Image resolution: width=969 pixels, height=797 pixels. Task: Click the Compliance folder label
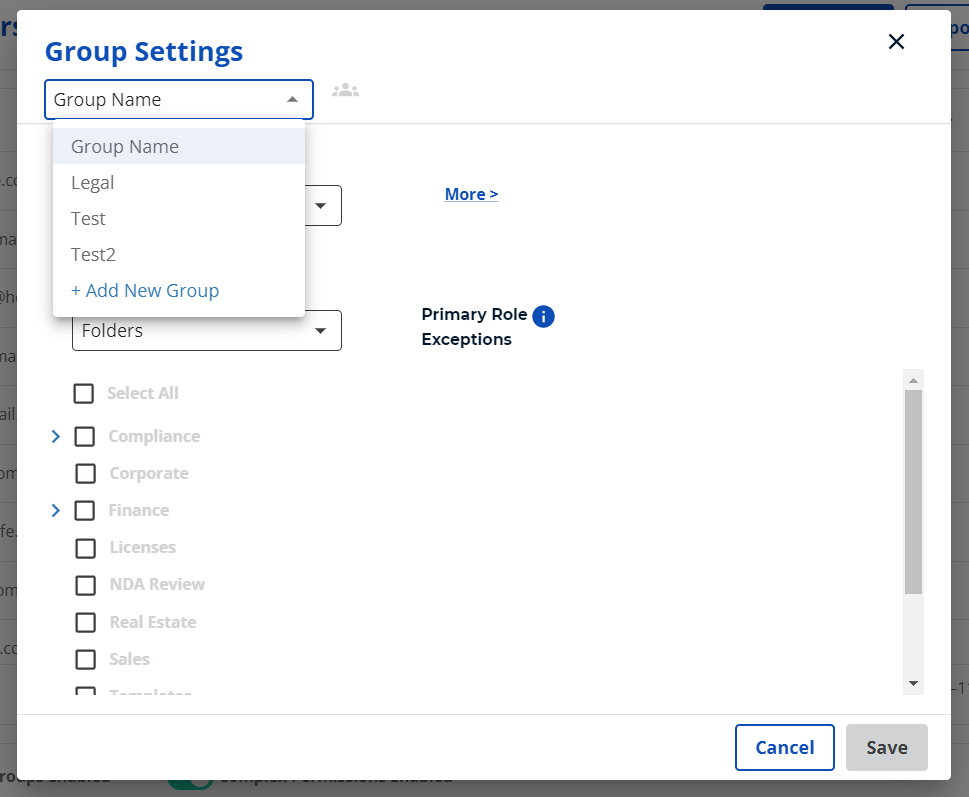[154, 436]
